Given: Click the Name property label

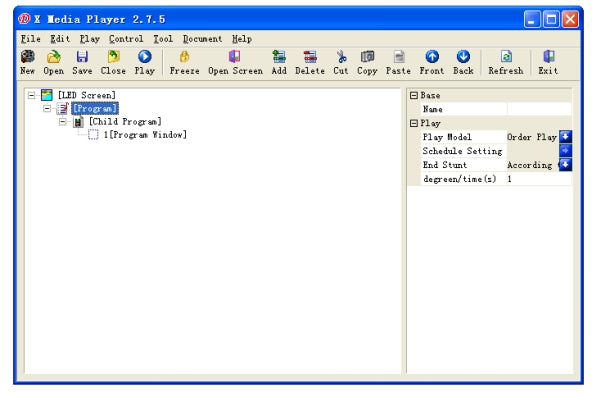Looking at the screenshot, I should tap(432, 109).
